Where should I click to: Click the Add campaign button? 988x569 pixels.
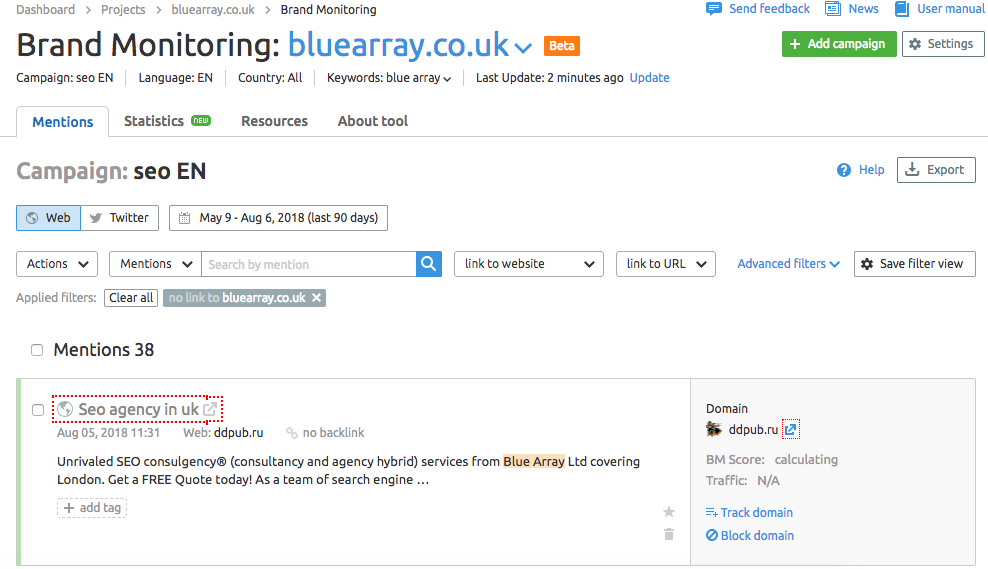pos(839,44)
